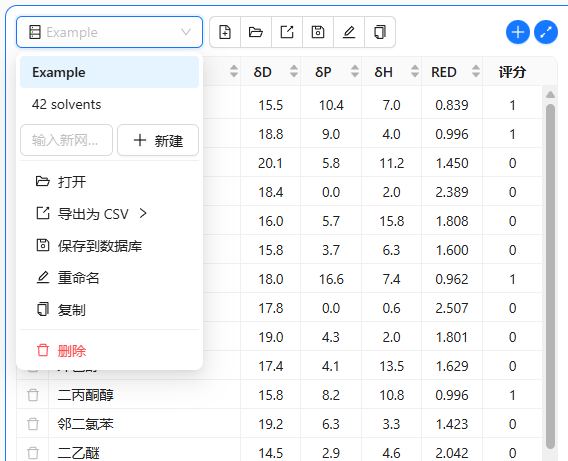
Task: Click RED value 2.507
Action: (452, 308)
